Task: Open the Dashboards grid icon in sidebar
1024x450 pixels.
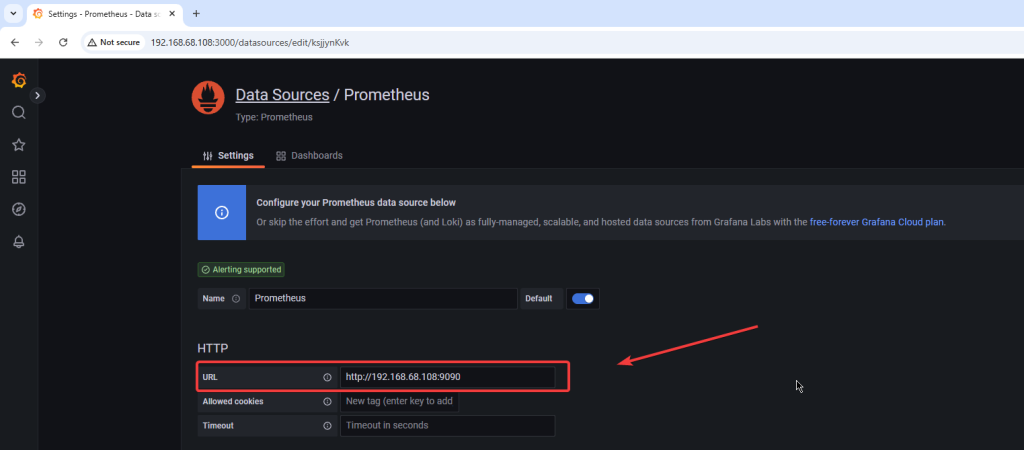Action: [18, 177]
